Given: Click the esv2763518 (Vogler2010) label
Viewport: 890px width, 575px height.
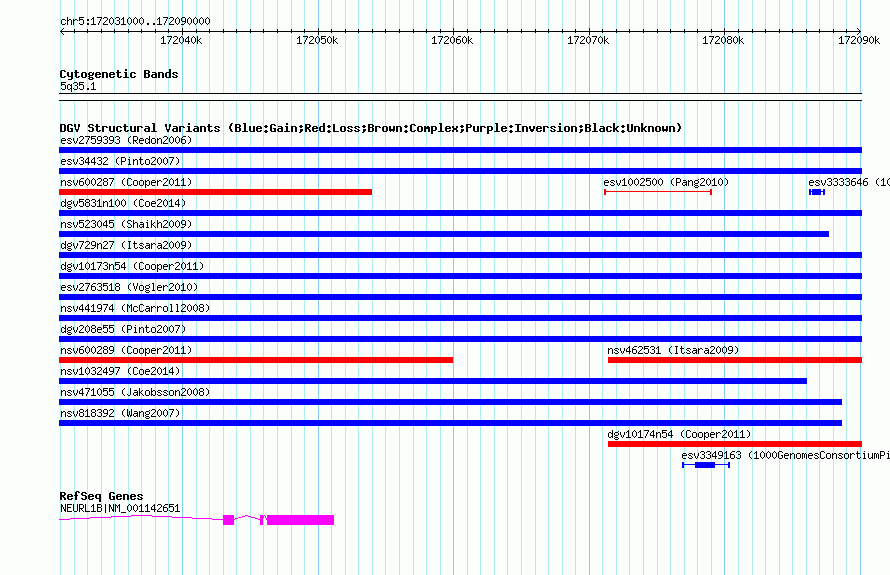Looking at the screenshot, I should tap(129, 287).
